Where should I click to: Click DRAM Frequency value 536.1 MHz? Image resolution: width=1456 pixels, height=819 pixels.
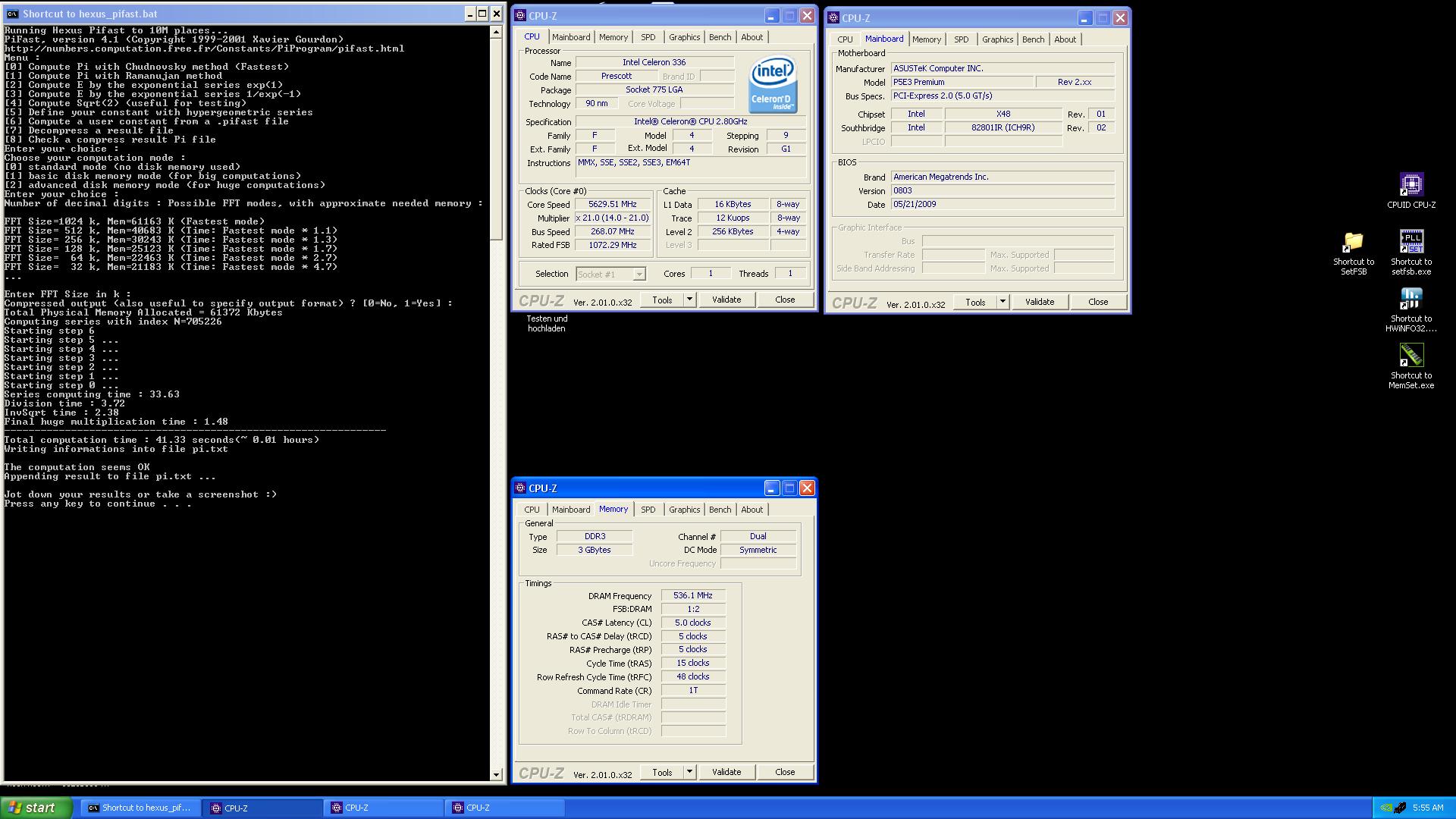tap(693, 596)
